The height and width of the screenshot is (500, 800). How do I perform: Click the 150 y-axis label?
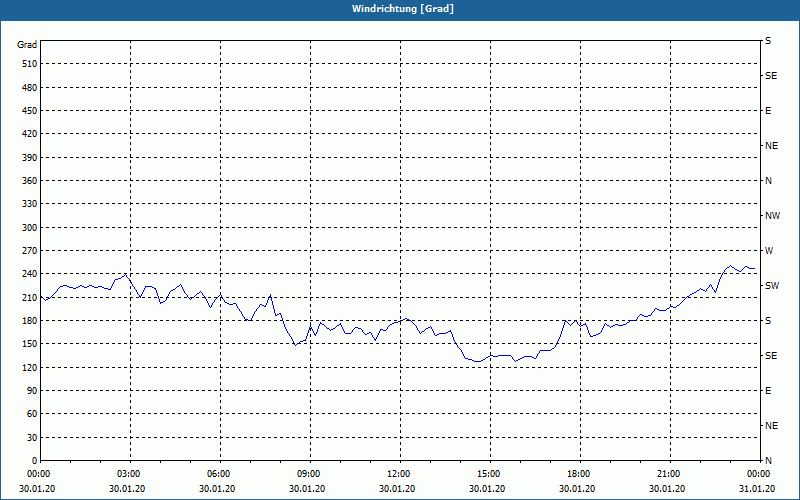tap(30, 344)
